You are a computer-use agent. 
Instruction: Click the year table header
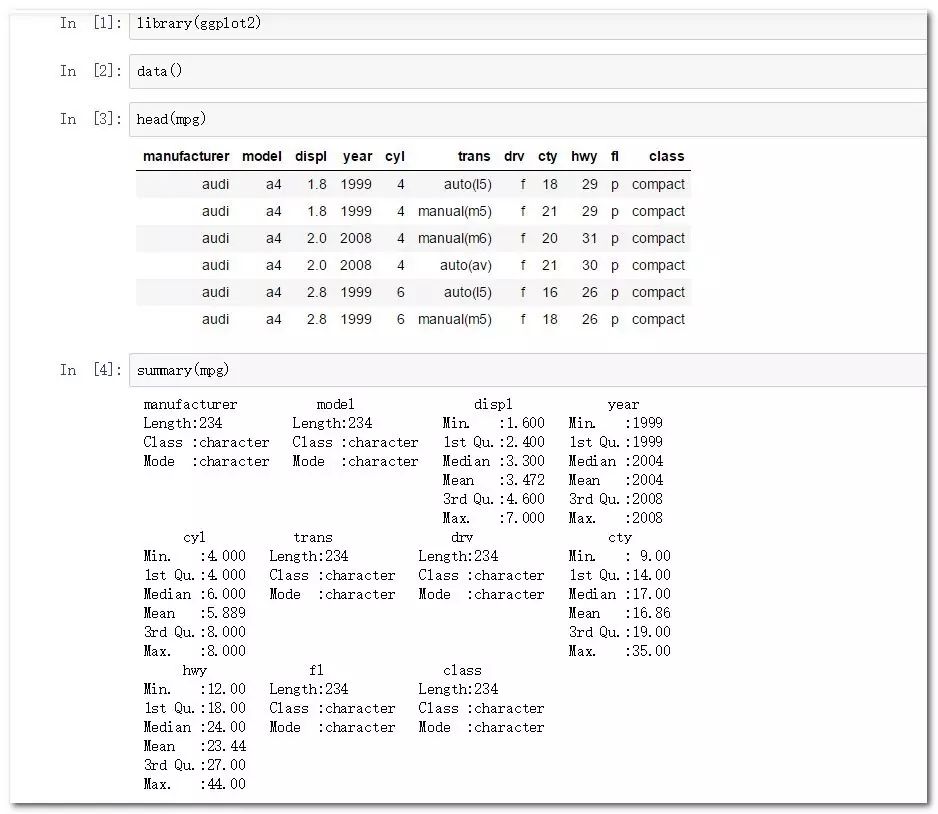tap(357, 157)
